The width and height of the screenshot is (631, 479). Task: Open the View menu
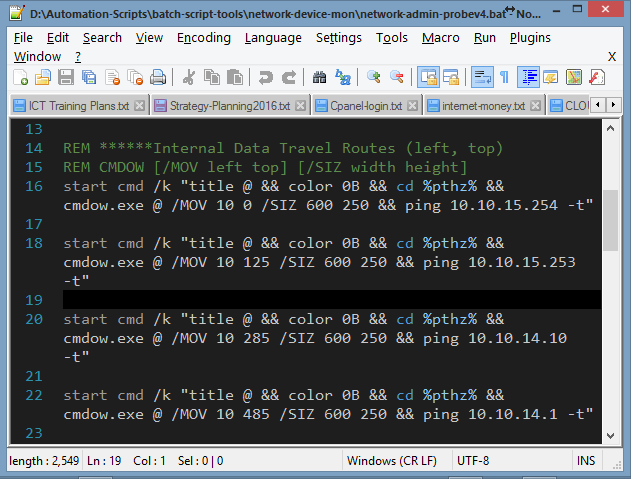[149, 37]
